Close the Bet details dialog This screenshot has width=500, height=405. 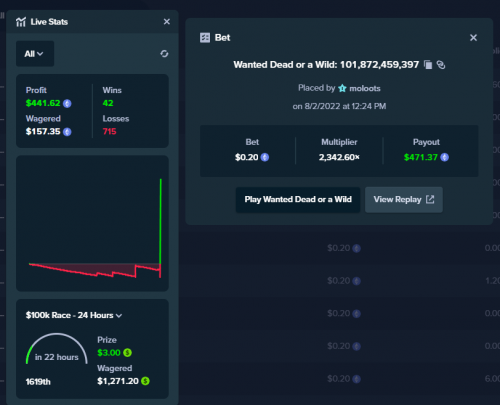pyautogui.click(x=473, y=38)
